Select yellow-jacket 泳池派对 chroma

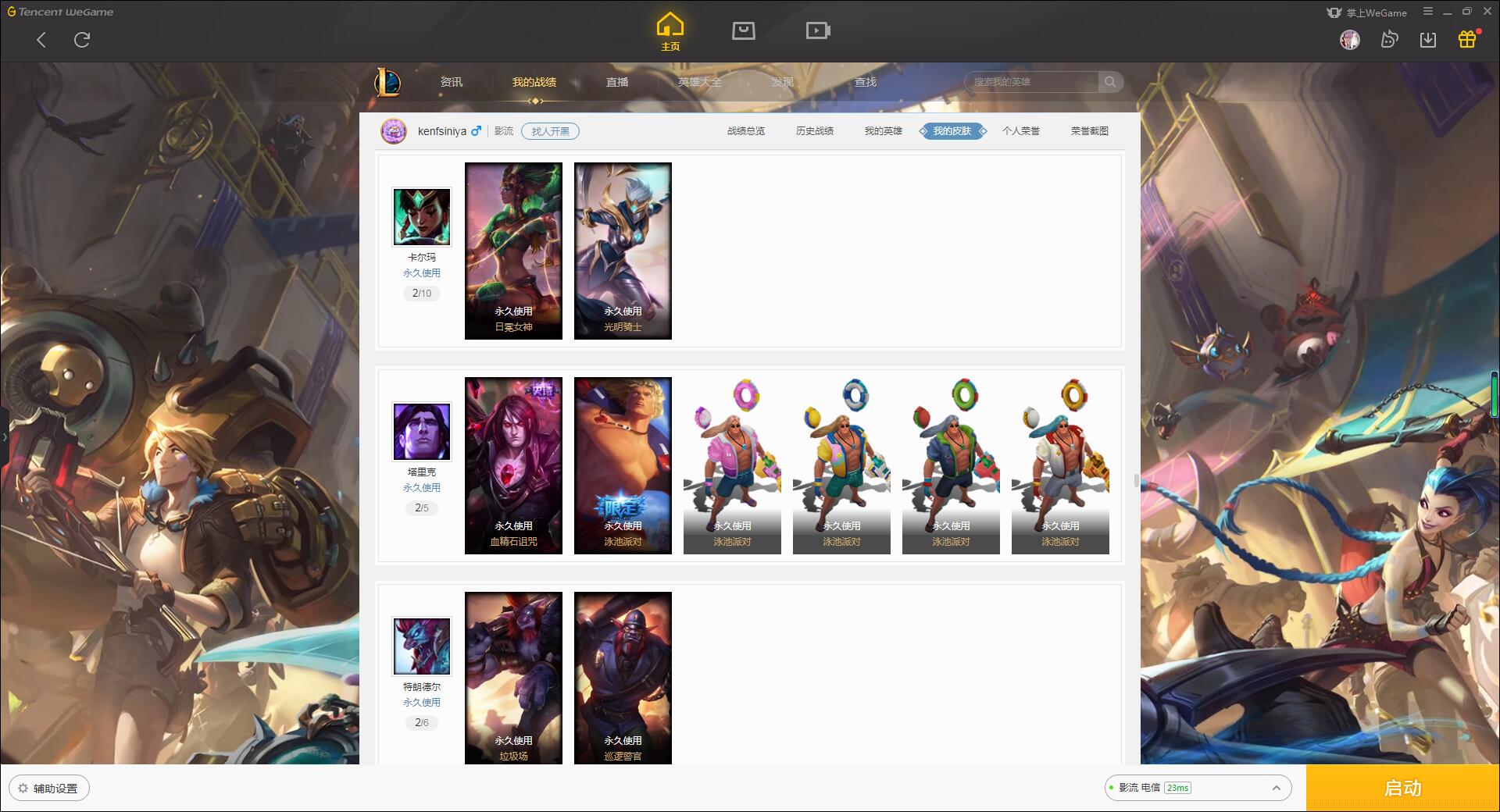841,465
